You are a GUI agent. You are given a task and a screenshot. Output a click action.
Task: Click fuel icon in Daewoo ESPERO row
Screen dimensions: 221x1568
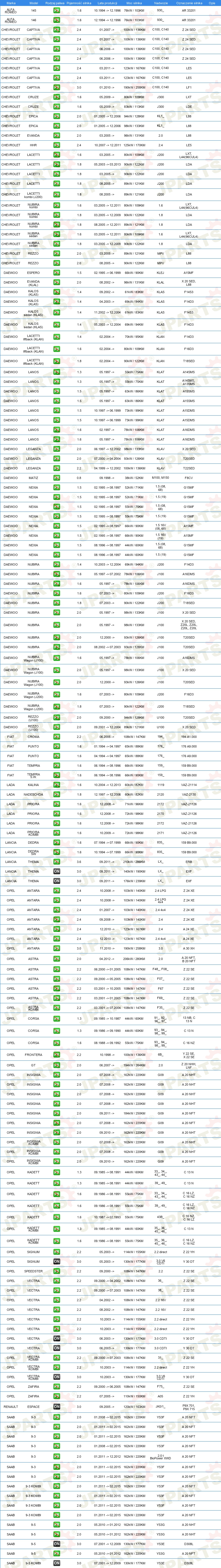pyautogui.click(x=57, y=273)
